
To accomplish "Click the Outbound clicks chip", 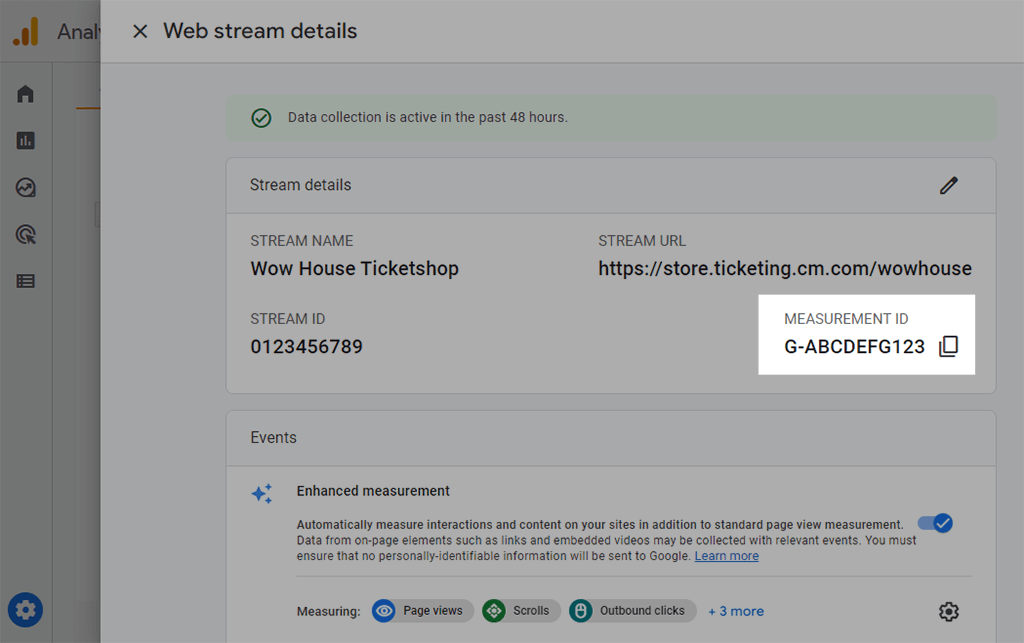I will point(632,611).
